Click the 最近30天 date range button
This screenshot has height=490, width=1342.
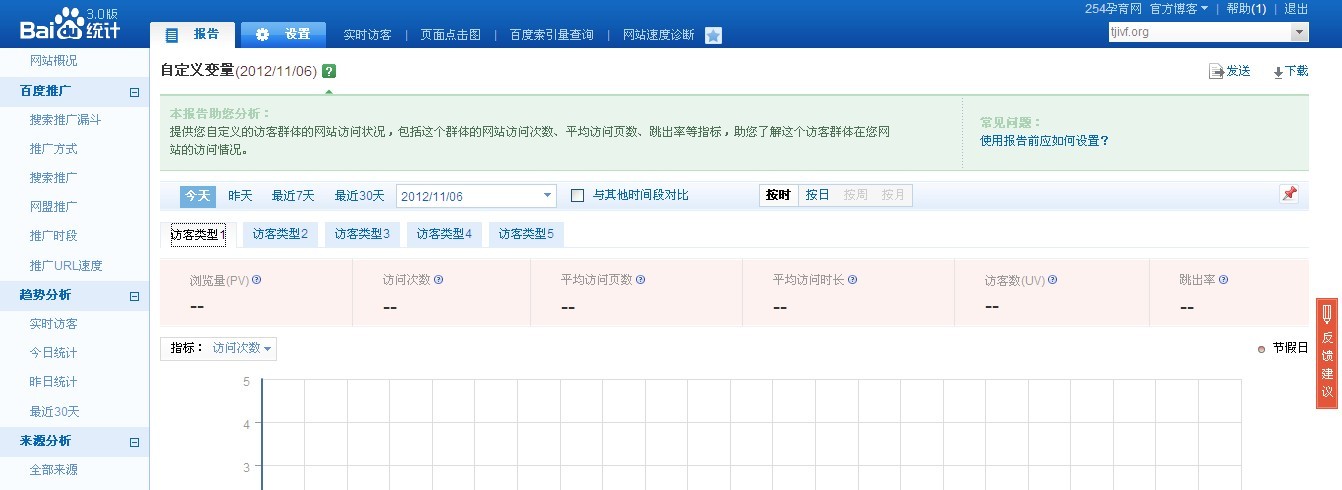tap(359, 195)
